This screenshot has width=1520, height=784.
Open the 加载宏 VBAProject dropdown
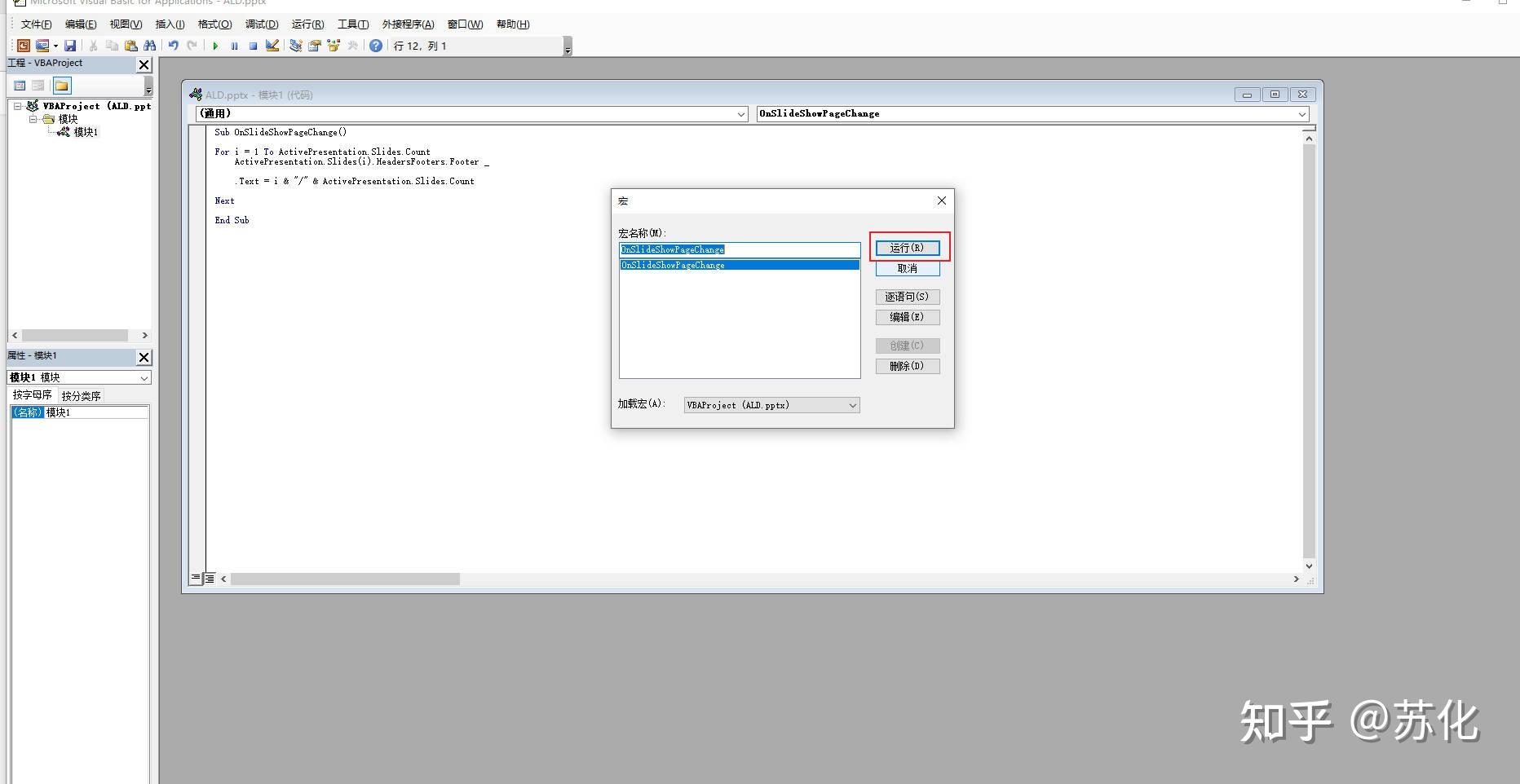pos(771,405)
